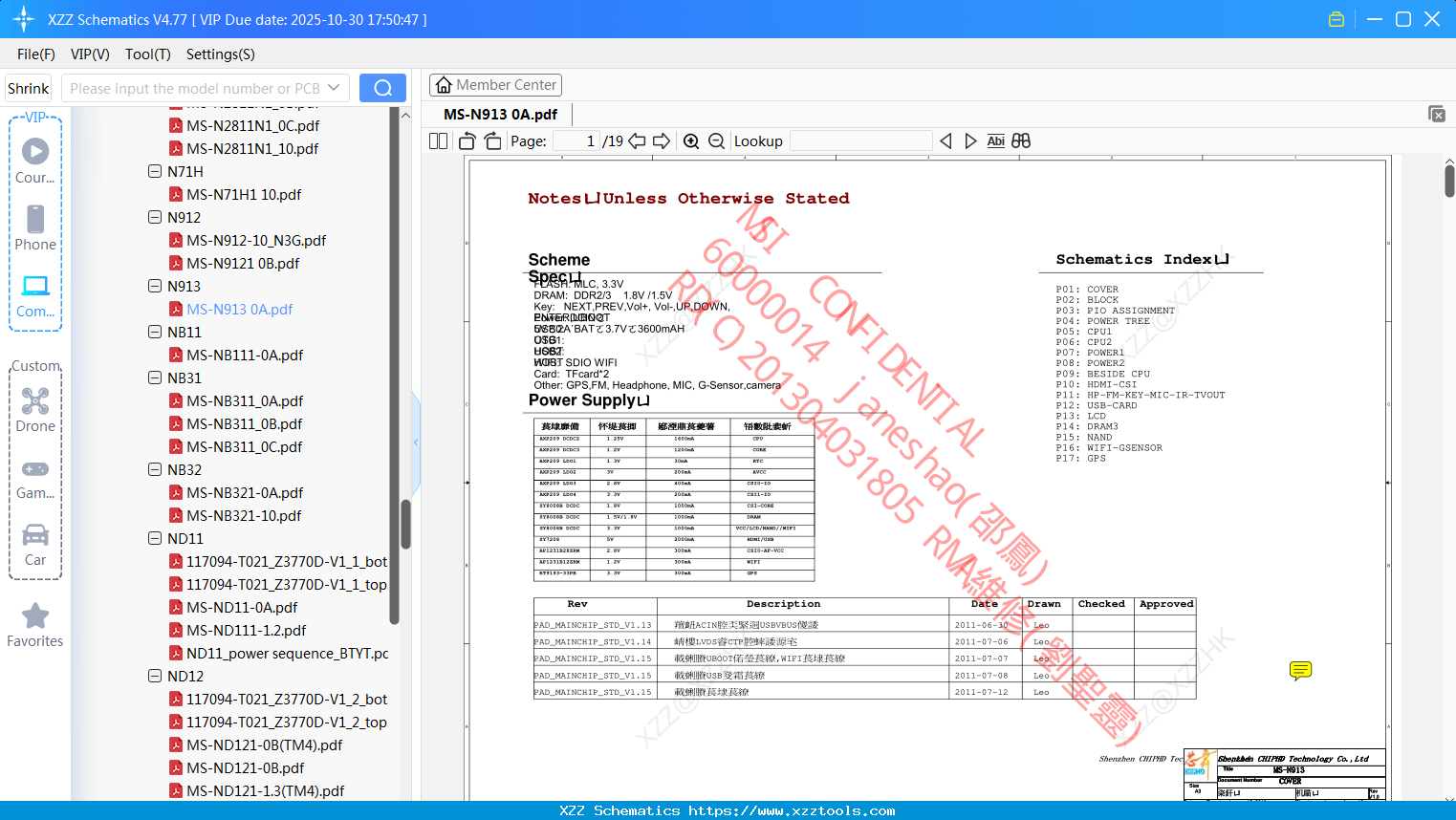This screenshot has width=1456, height=820.
Task: Click the yellow briefcase icon in title bar
Action: point(1336,19)
